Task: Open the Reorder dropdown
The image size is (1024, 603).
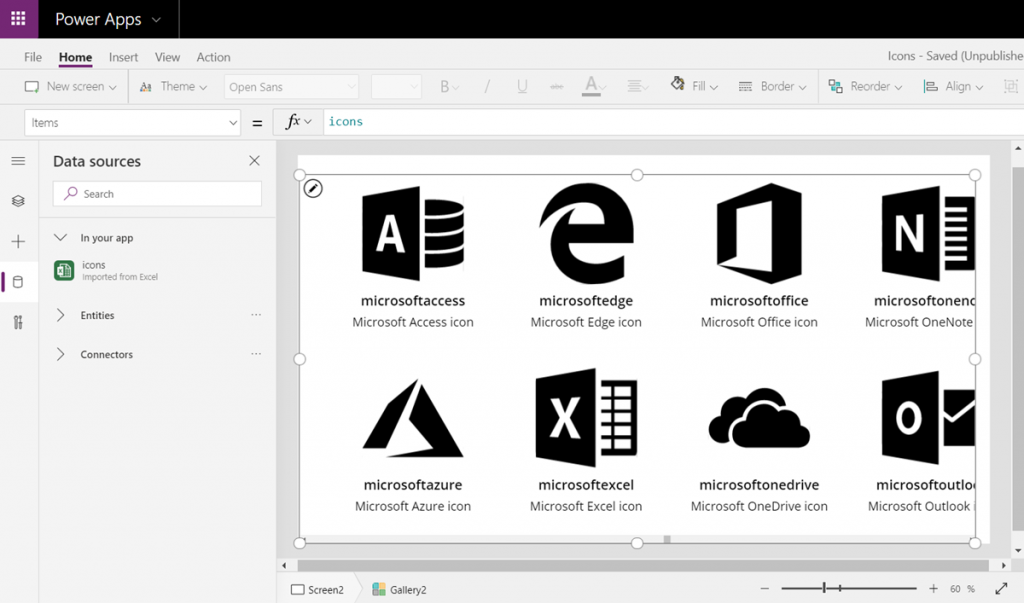Action: [x=865, y=86]
